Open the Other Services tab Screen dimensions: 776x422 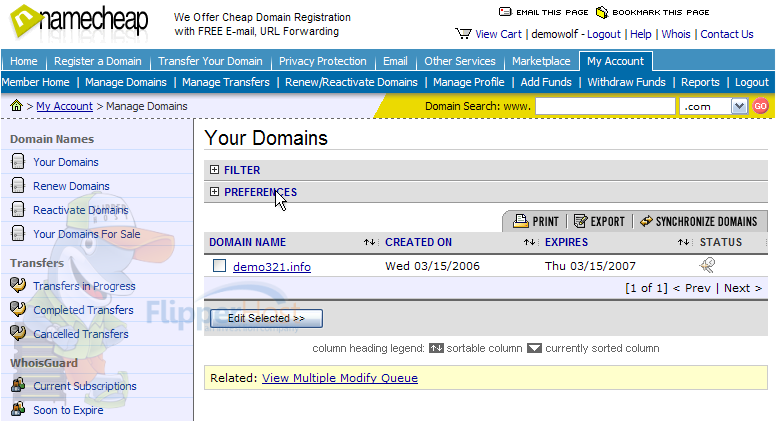click(460, 61)
